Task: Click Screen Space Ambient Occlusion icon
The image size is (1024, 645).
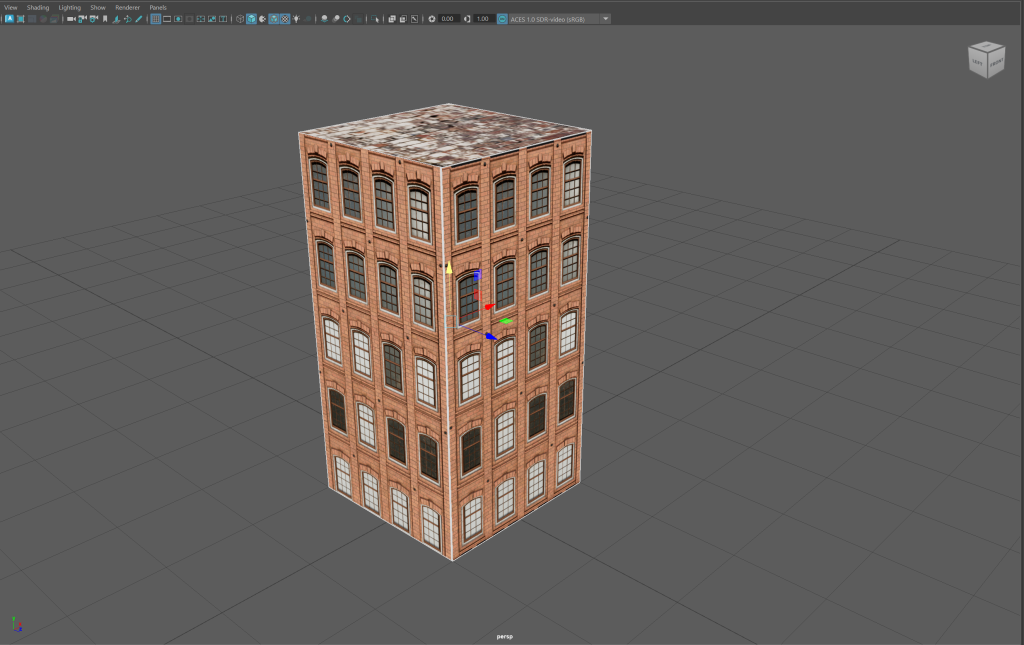Action: [x=325, y=19]
